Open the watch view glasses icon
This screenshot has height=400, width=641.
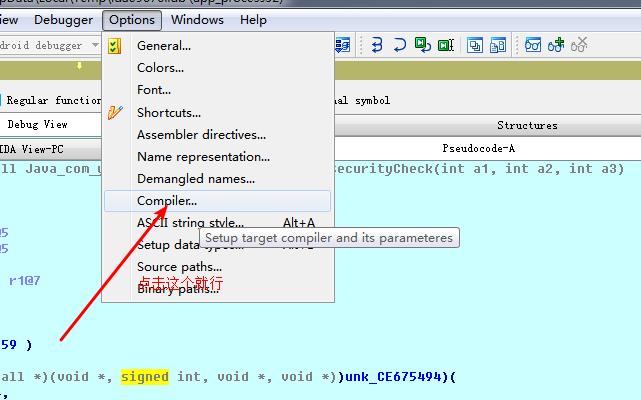533,45
